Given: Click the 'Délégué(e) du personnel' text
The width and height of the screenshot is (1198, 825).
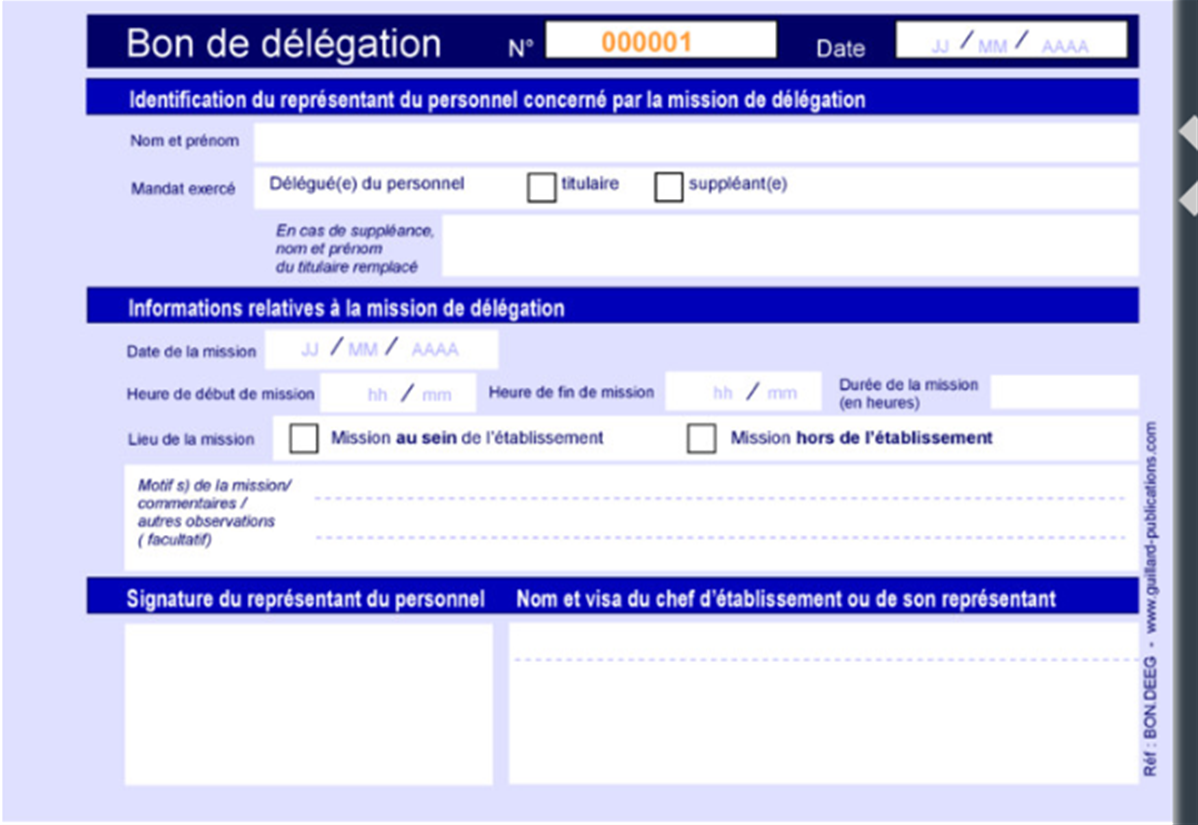Looking at the screenshot, I should pyautogui.click(x=367, y=184).
